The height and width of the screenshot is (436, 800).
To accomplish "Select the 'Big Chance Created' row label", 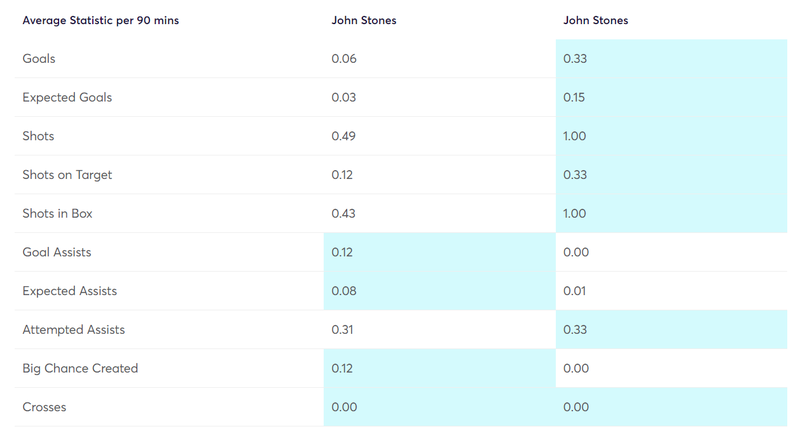I will pos(80,369).
